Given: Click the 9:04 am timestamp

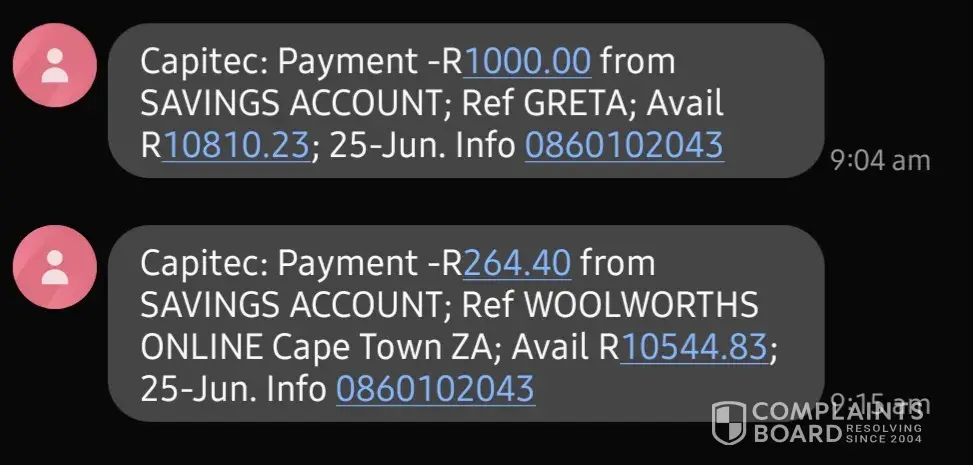Looking at the screenshot, I should click(x=880, y=160).
